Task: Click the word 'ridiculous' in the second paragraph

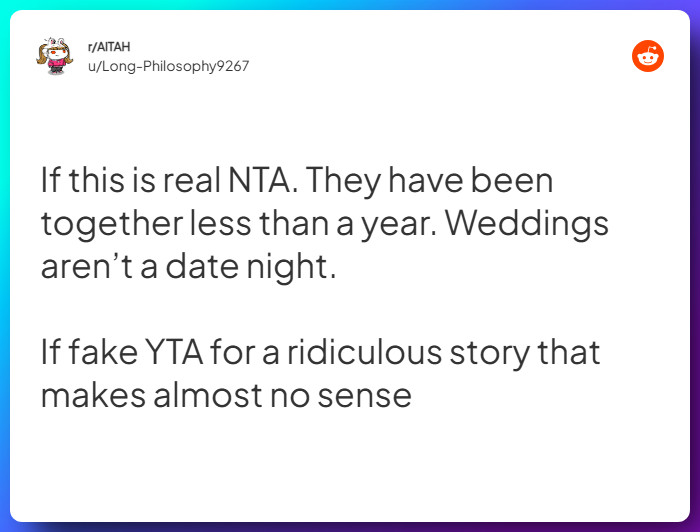Action: coord(364,352)
